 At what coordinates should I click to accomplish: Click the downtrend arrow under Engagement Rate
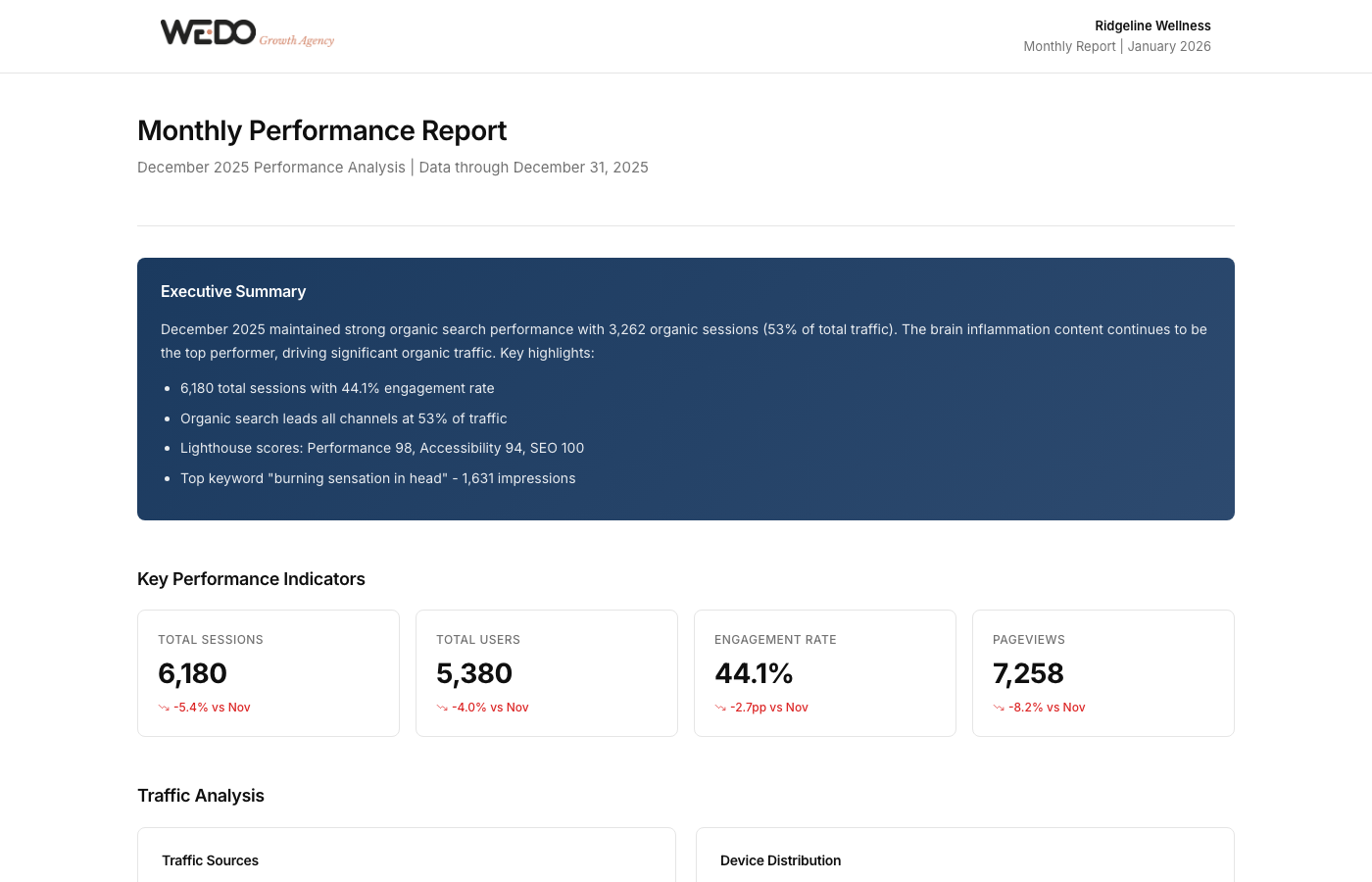click(x=720, y=708)
